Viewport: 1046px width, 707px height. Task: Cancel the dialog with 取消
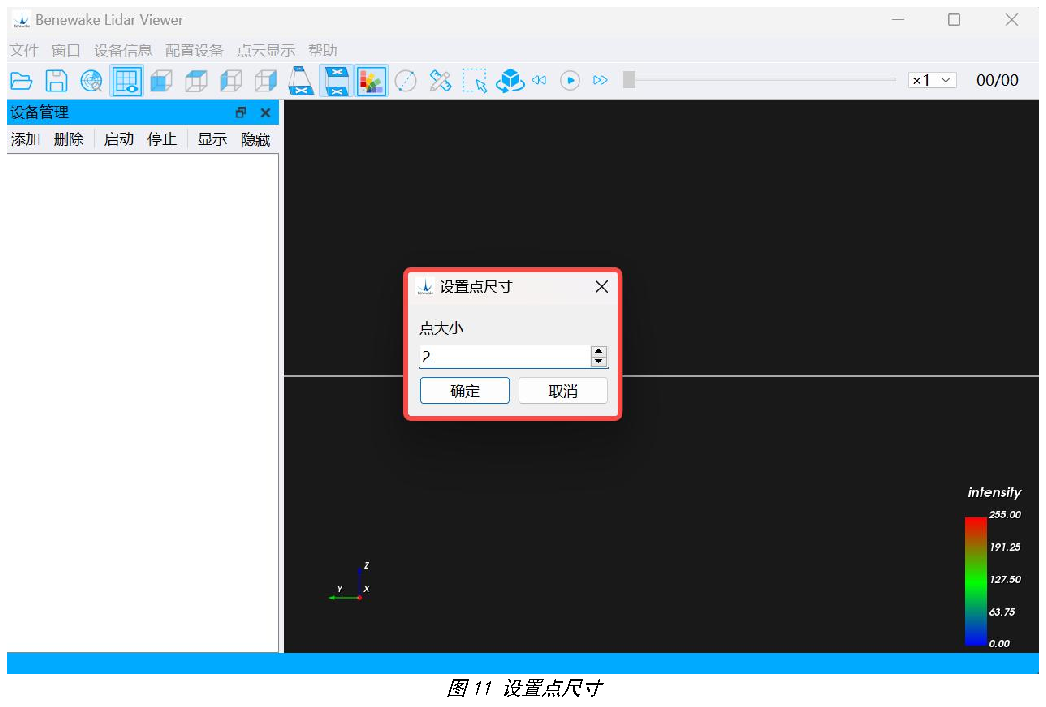point(563,391)
